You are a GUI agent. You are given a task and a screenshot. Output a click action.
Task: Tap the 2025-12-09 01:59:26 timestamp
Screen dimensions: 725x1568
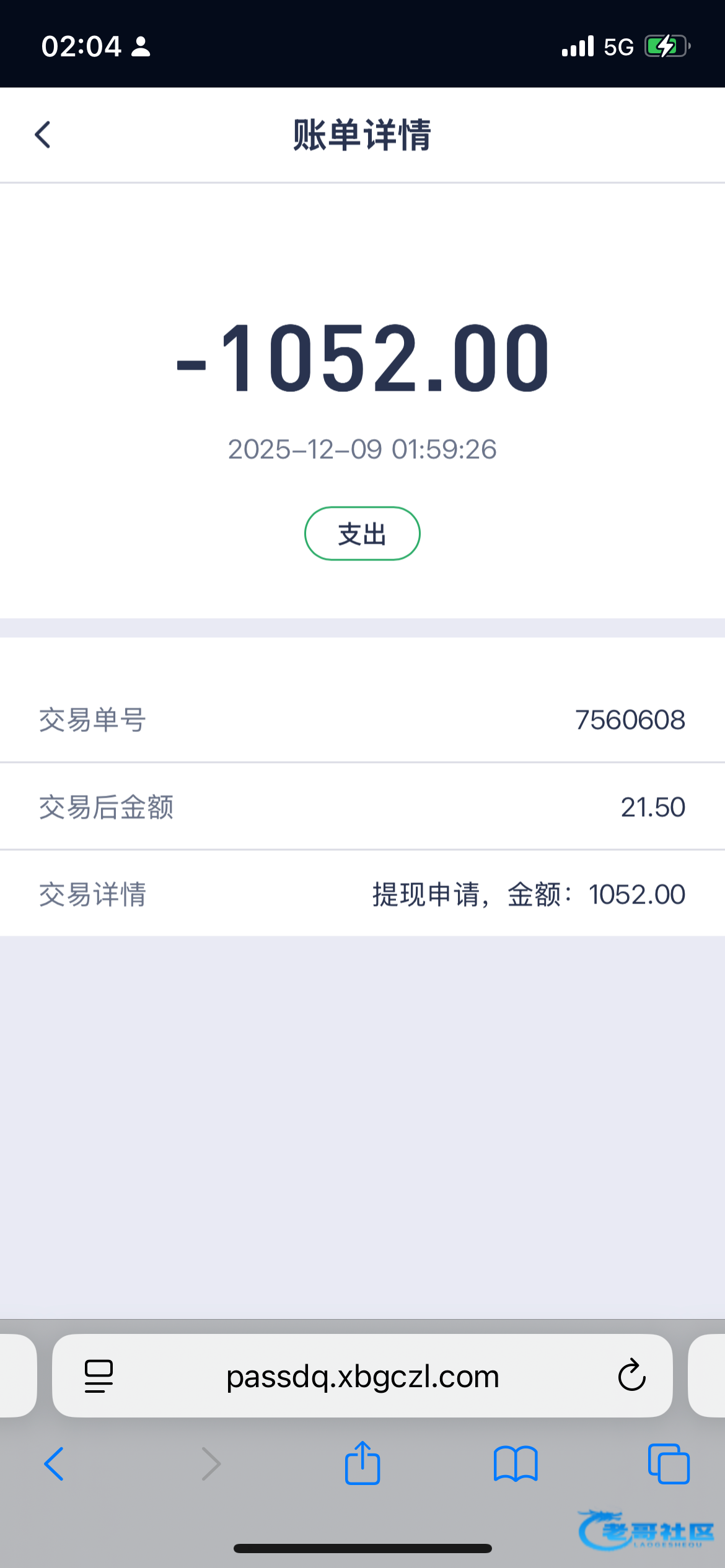click(362, 449)
